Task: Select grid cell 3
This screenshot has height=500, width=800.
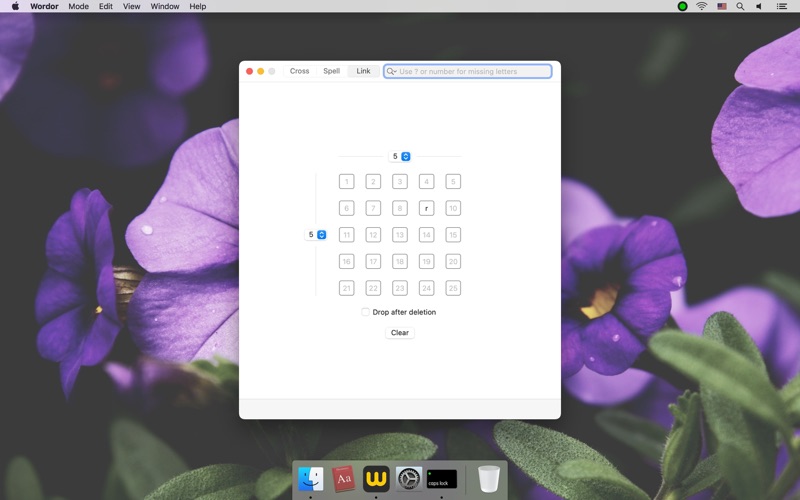Action: tap(399, 182)
